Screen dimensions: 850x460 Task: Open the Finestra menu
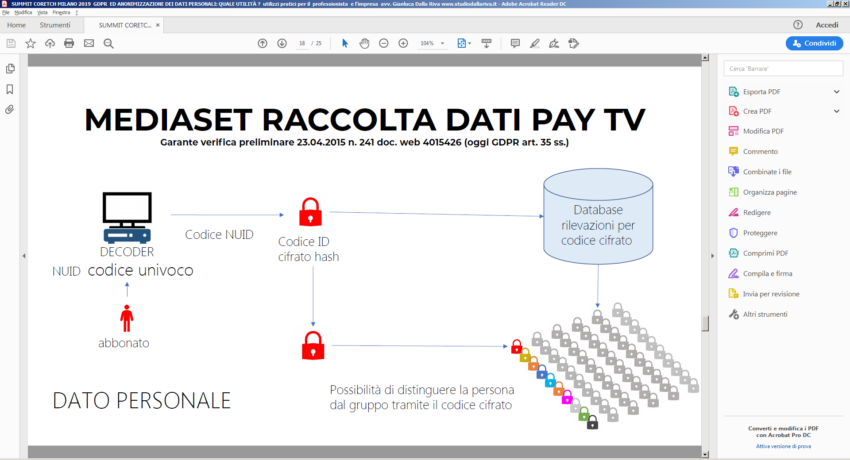(x=61, y=12)
